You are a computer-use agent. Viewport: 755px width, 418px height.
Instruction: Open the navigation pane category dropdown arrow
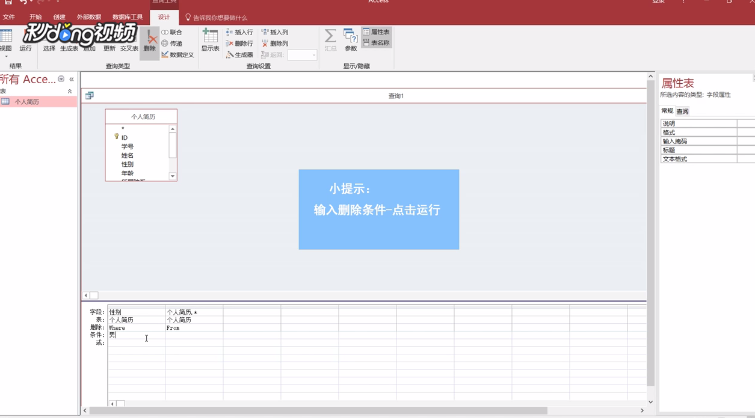[x=61, y=79]
